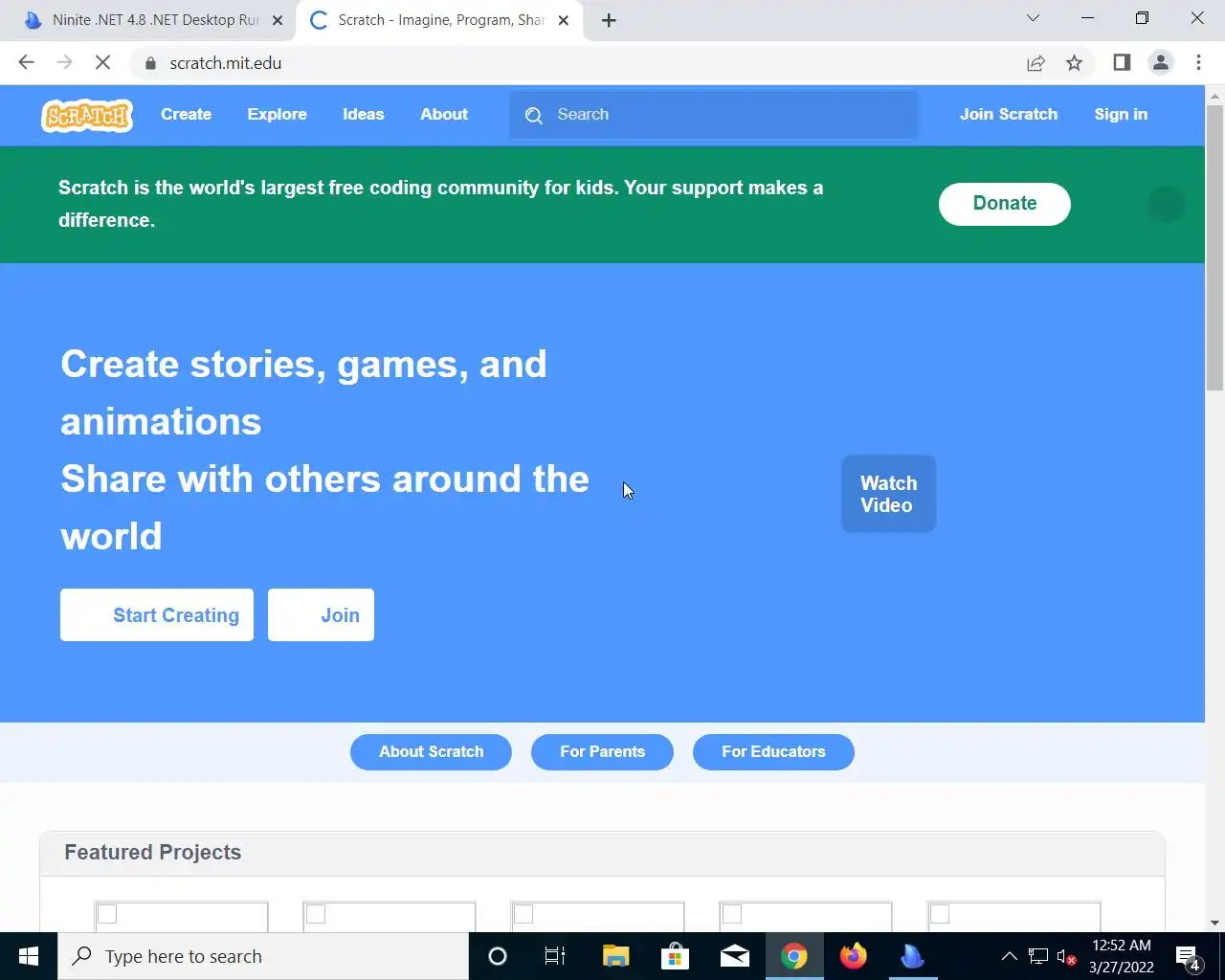Viewport: 1225px width, 980px height.
Task: Click the page vertical scrollbar thumb
Action: click(x=1214, y=249)
